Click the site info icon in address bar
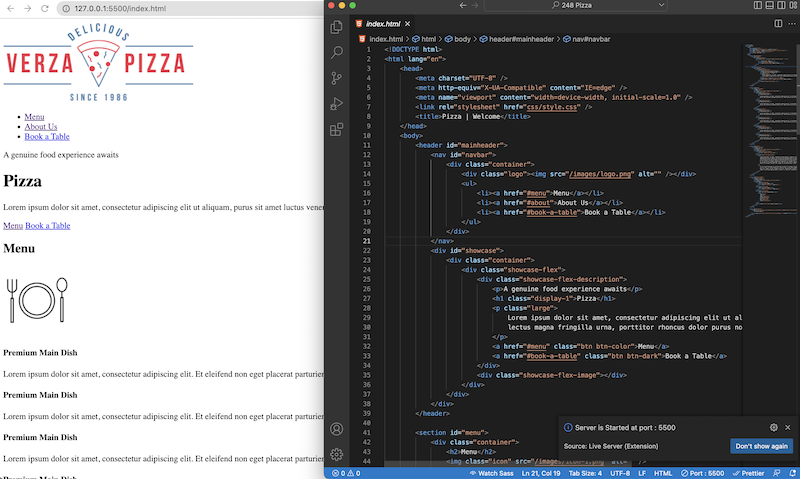Viewport: 800px width, 479px height. 66,8
